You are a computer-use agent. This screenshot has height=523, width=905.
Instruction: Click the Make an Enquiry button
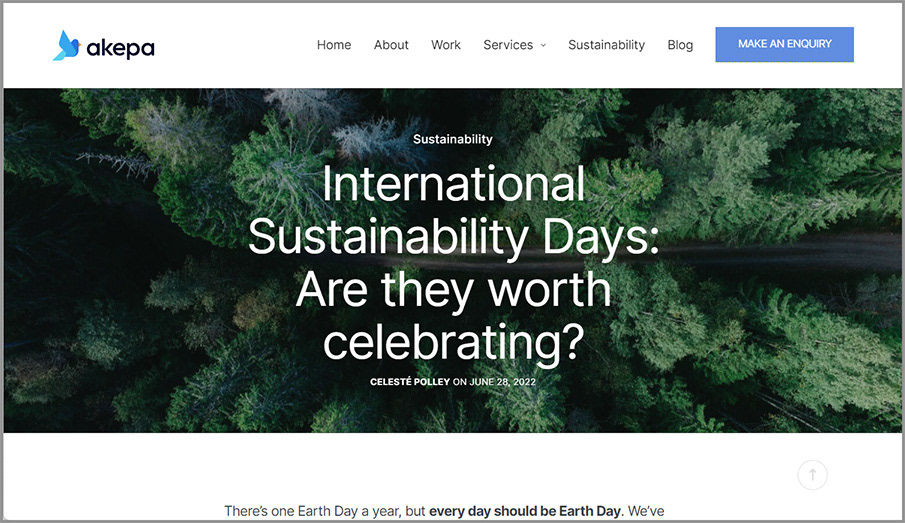(784, 44)
